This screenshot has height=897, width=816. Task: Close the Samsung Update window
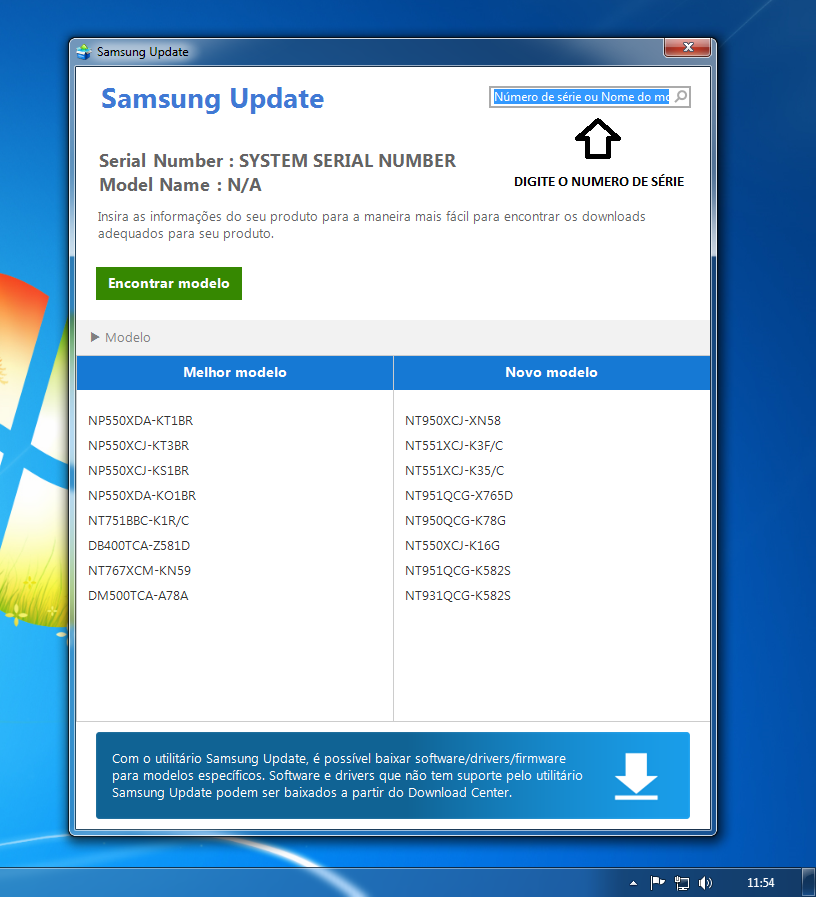pyautogui.click(x=687, y=47)
